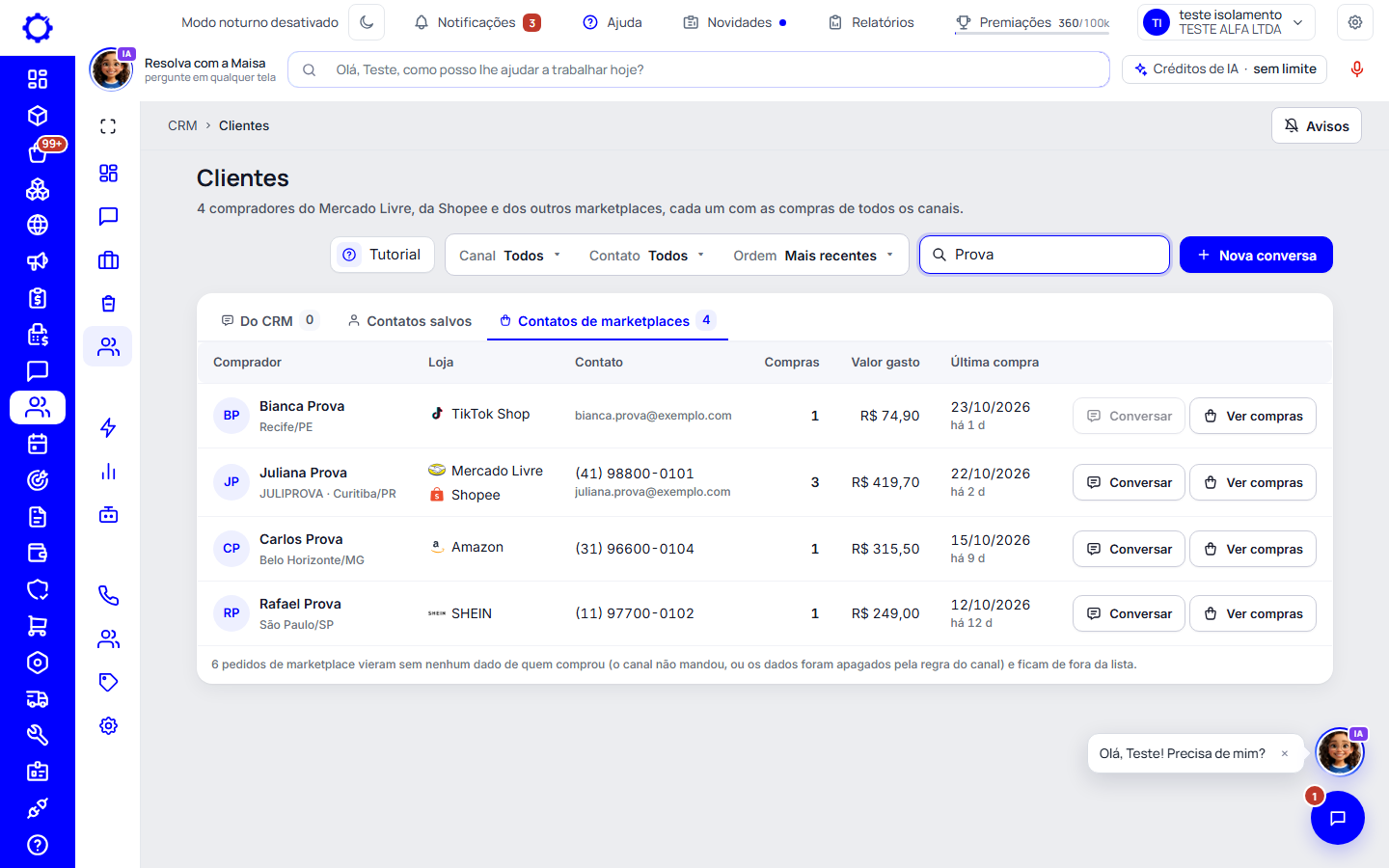The width and height of the screenshot is (1389, 868).
Task: Select the Contatos de marketplaces tab
Action: click(x=607, y=321)
